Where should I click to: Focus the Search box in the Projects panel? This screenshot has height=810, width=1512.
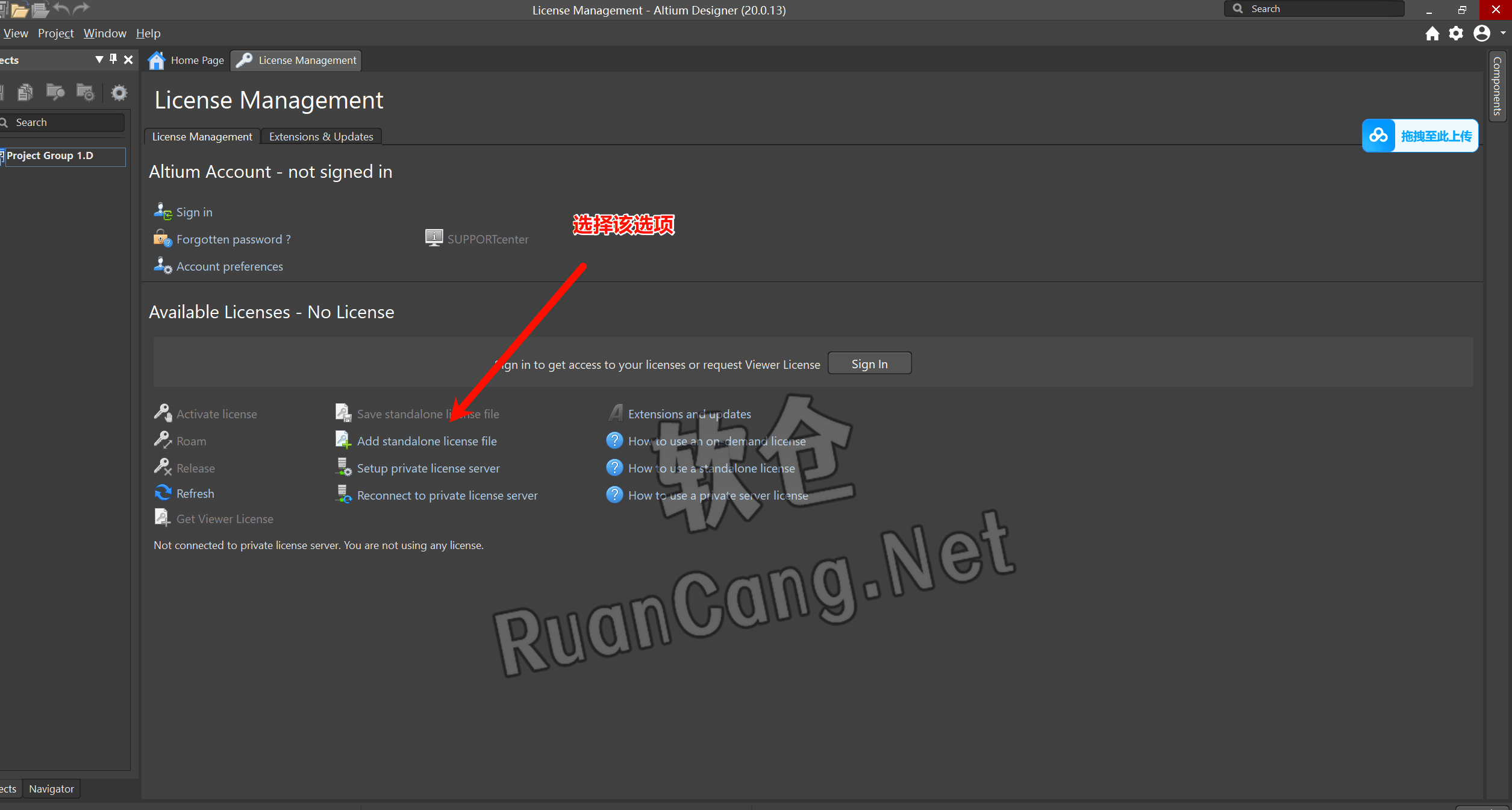click(63, 122)
